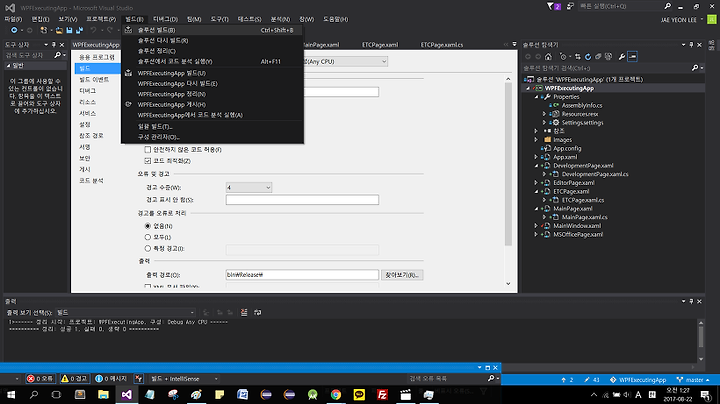Click the clear all icon in output panel toolbar
The height and width of the screenshot is (404, 720).
(x=244, y=312)
